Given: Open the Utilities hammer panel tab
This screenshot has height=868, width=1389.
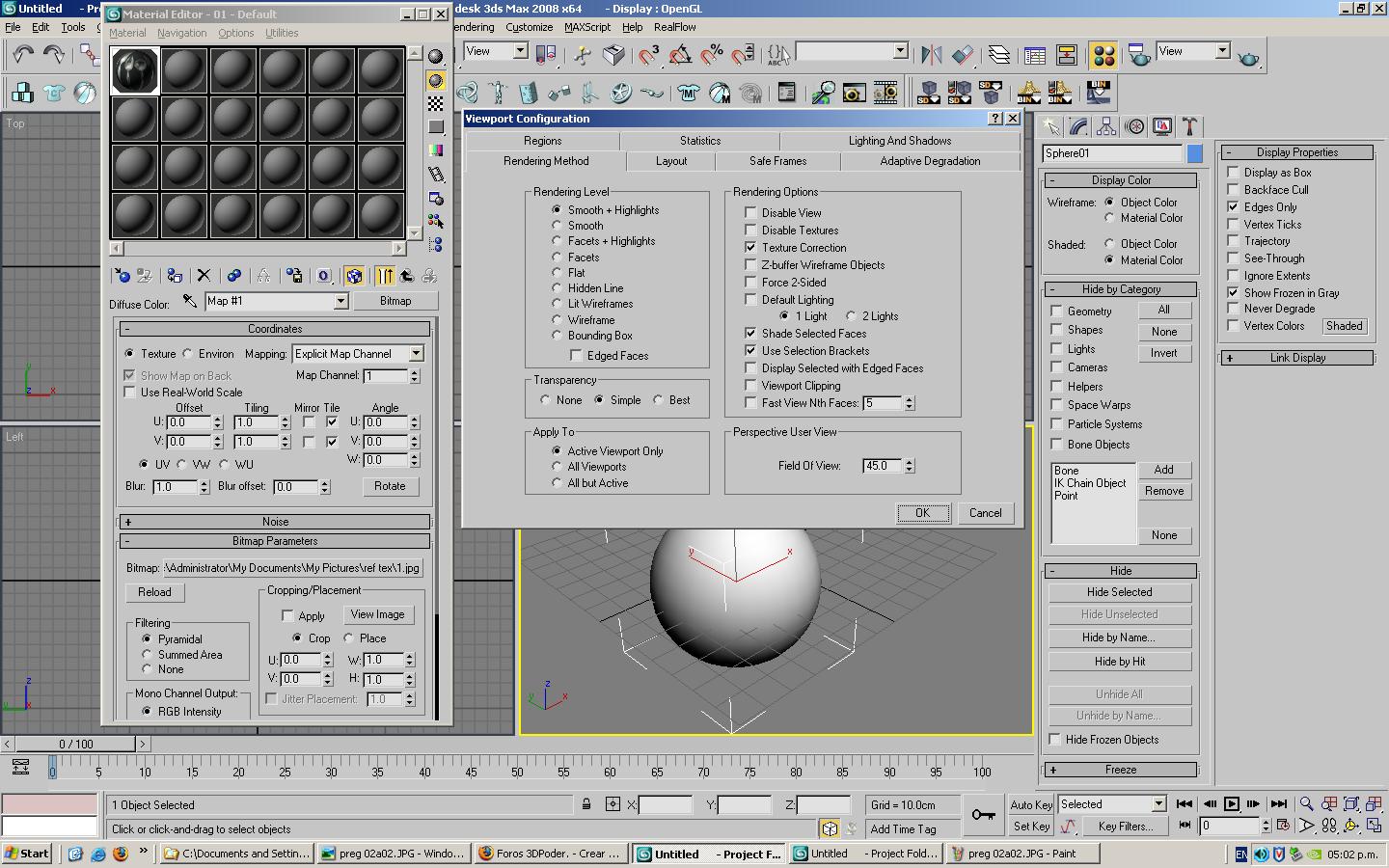Looking at the screenshot, I should point(1190,126).
